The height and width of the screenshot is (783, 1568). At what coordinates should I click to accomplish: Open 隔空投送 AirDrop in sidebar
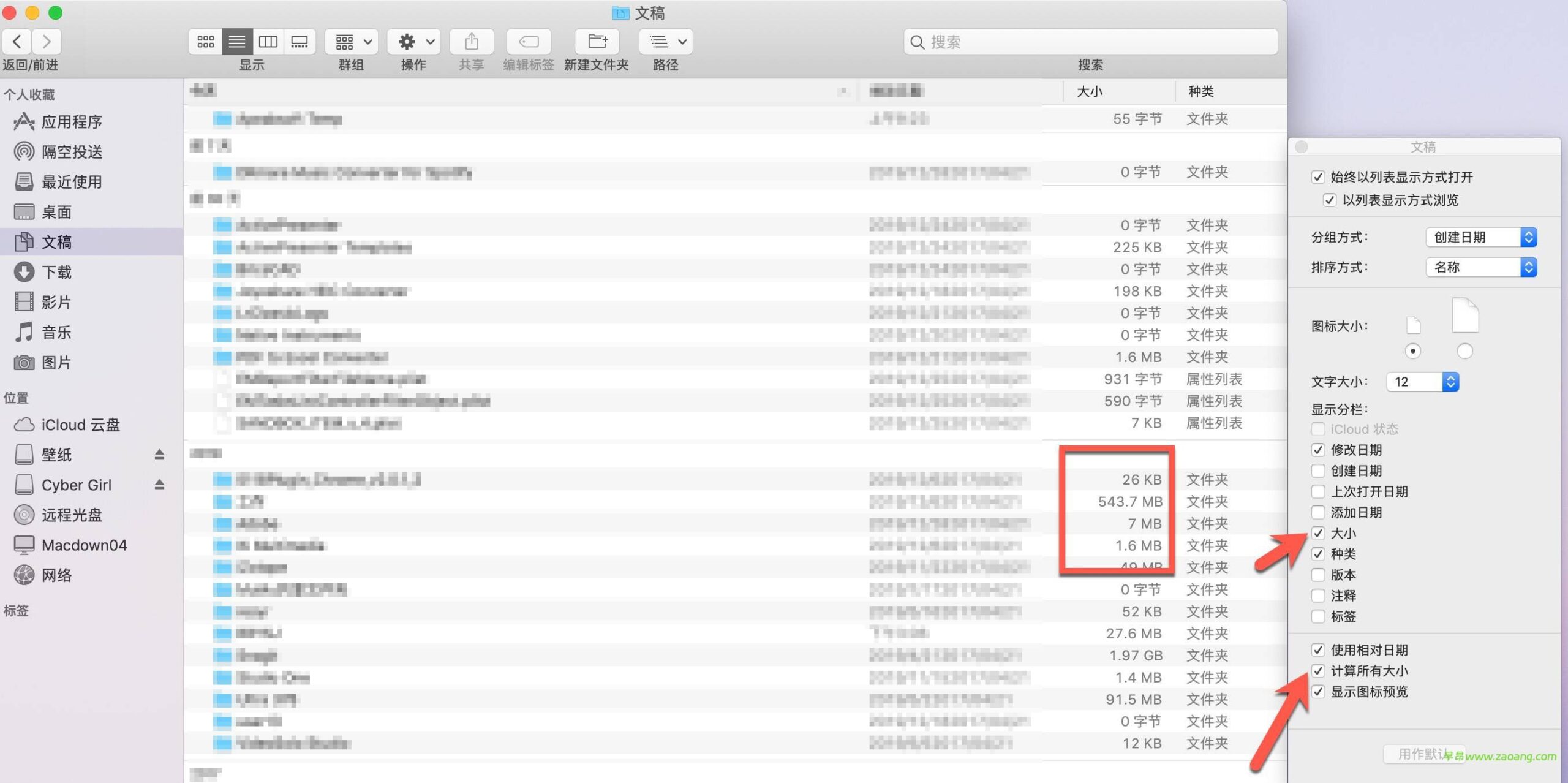pos(71,151)
